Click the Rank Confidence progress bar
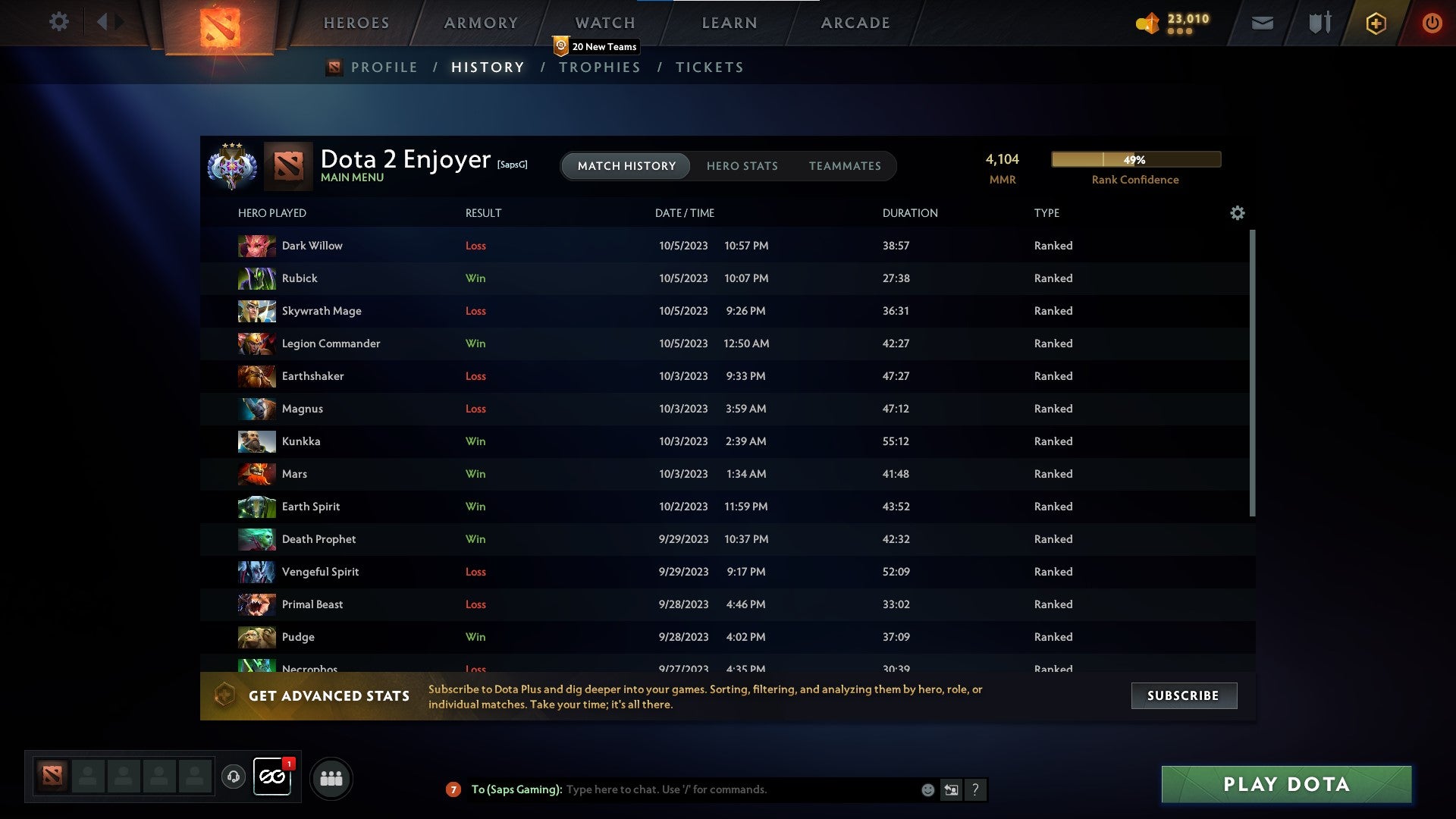Screen dimensions: 1456x819 [1135, 159]
